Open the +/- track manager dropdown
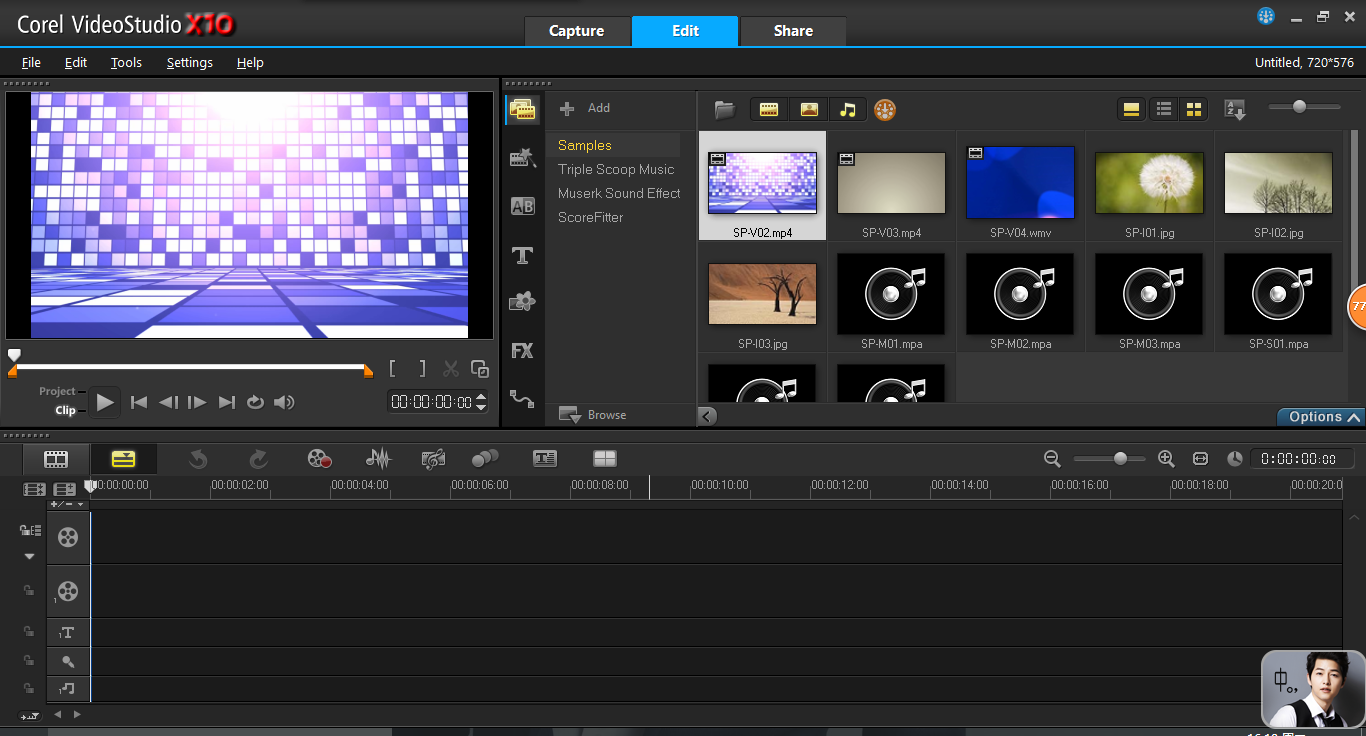1366x736 pixels. click(67, 504)
